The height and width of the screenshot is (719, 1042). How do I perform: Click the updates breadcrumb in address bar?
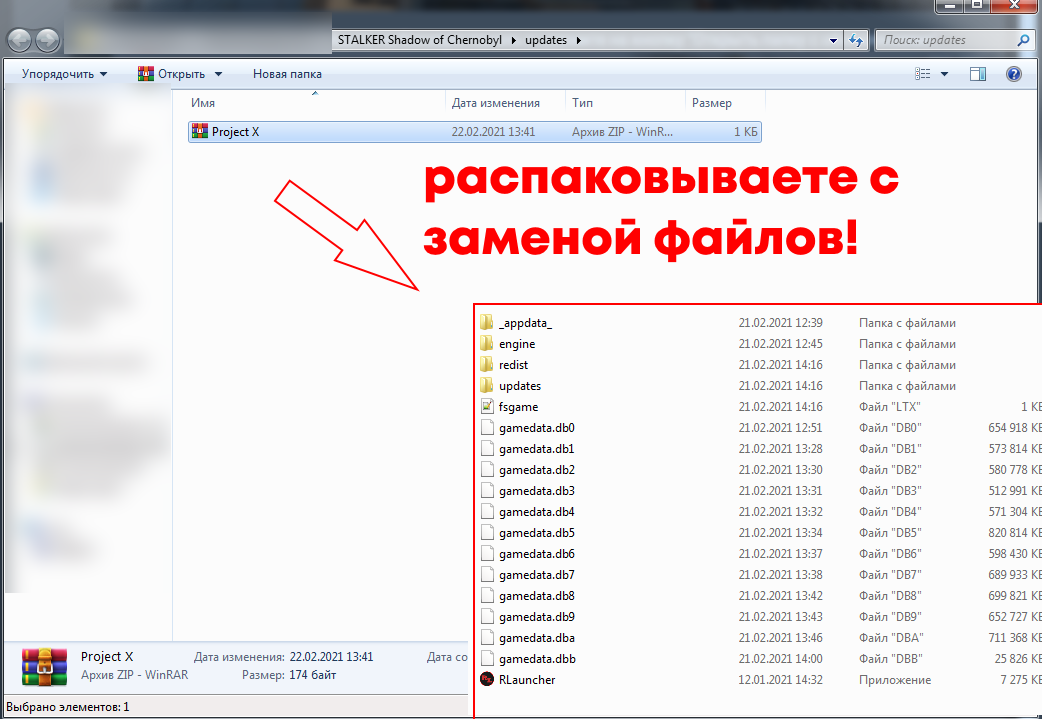[x=545, y=40]
